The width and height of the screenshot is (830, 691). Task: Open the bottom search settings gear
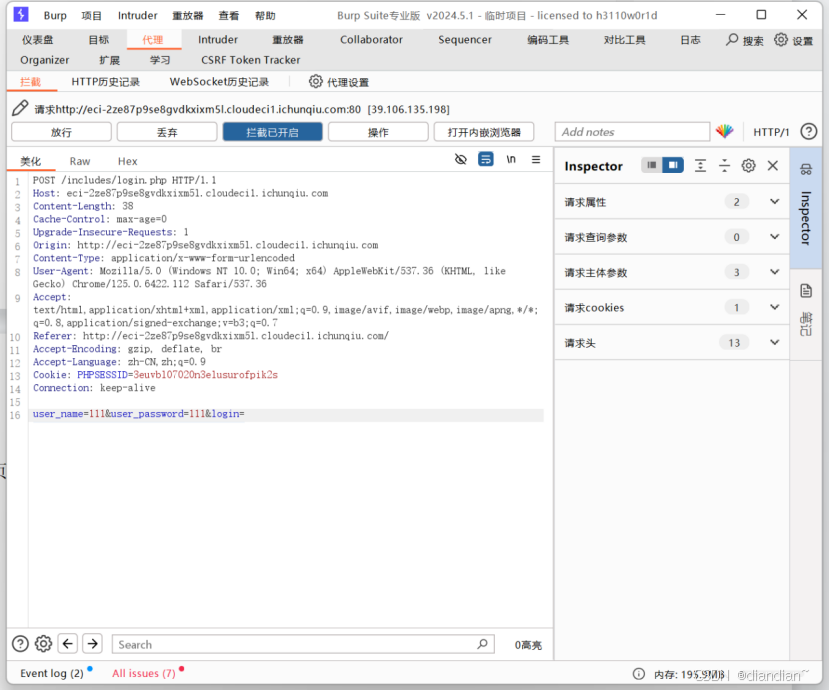pyautogui.click(x=43, y=643)
